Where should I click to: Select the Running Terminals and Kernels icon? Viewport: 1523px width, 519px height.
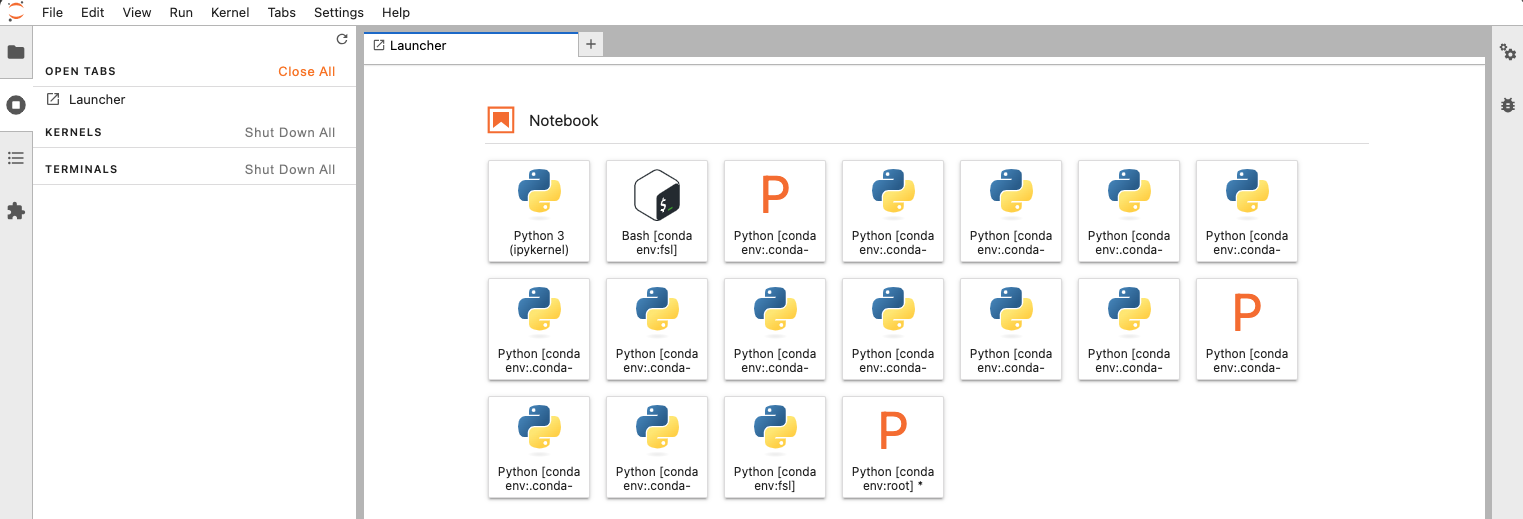16,105
